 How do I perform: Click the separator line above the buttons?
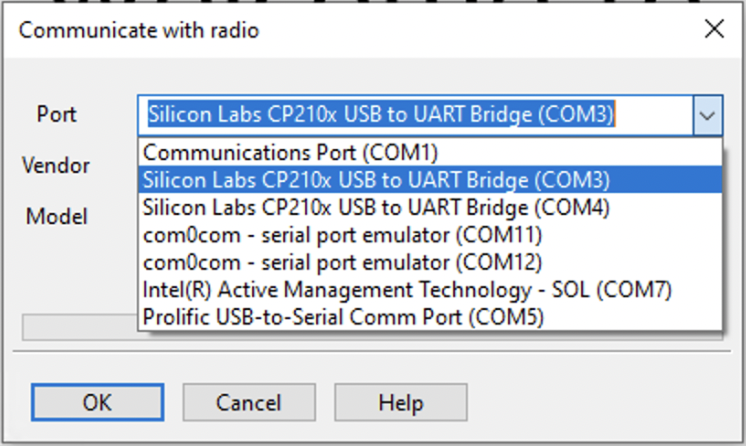(372, 352)
